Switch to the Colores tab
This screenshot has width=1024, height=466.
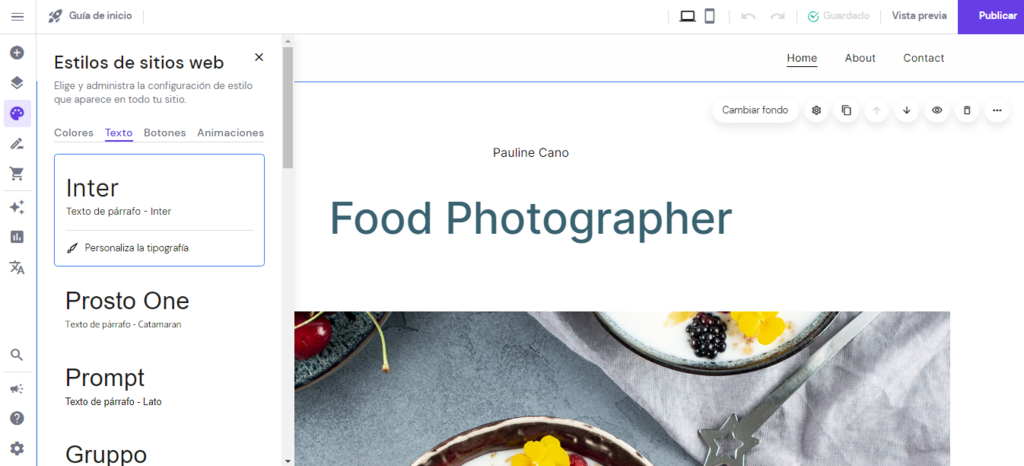74,132
